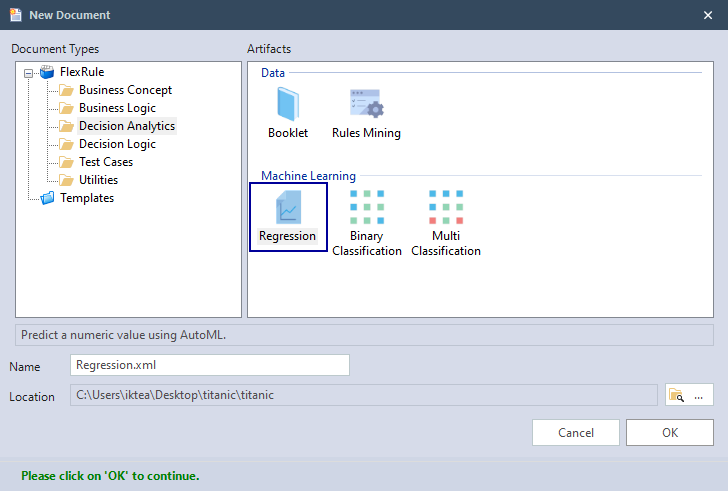Open the browse location folder button
Viewport: 728px width, 491px height.
689,395
